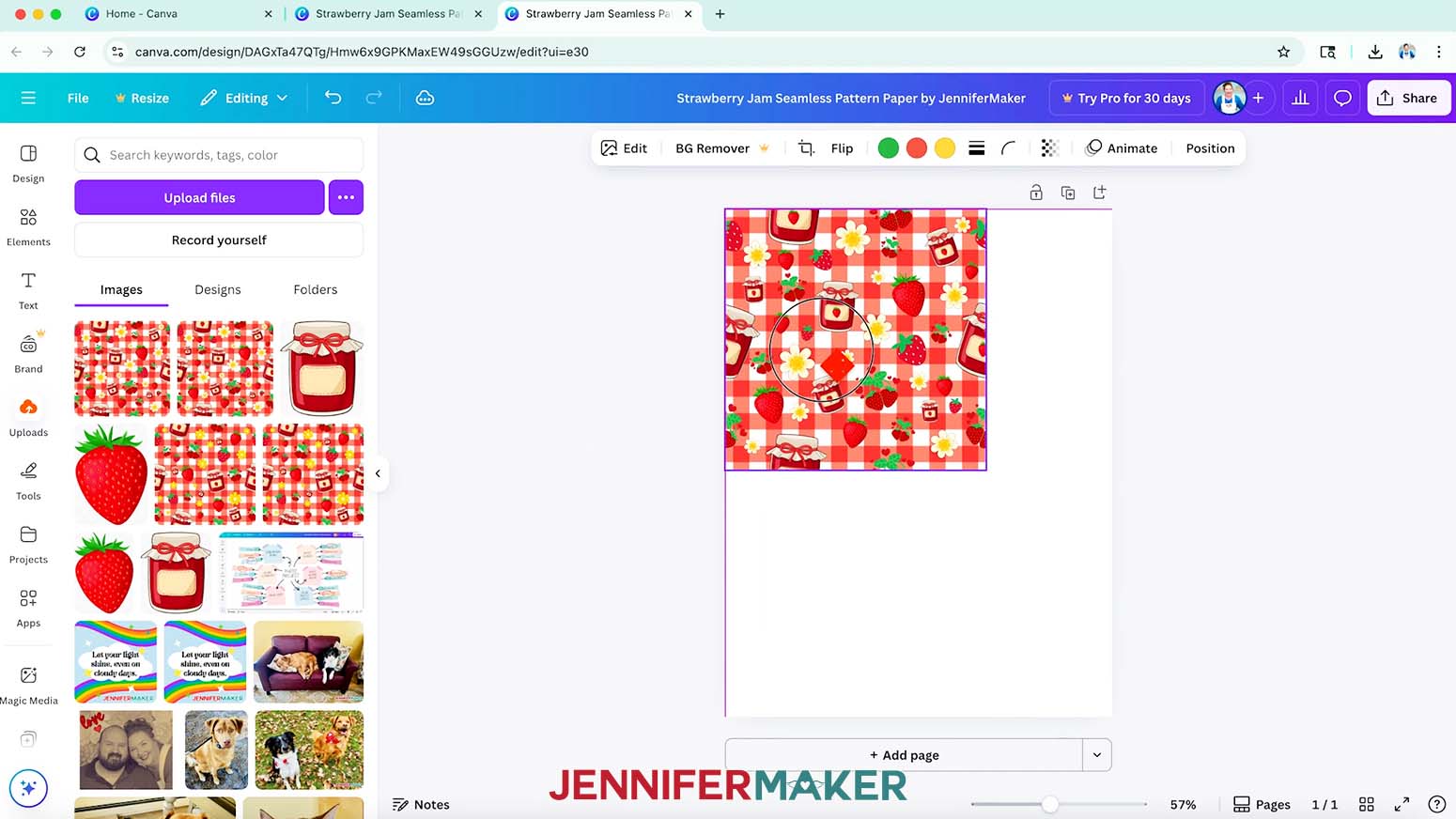1456x819 pixels.
Task: Click Record yourself button
Action: pos(219,240)
